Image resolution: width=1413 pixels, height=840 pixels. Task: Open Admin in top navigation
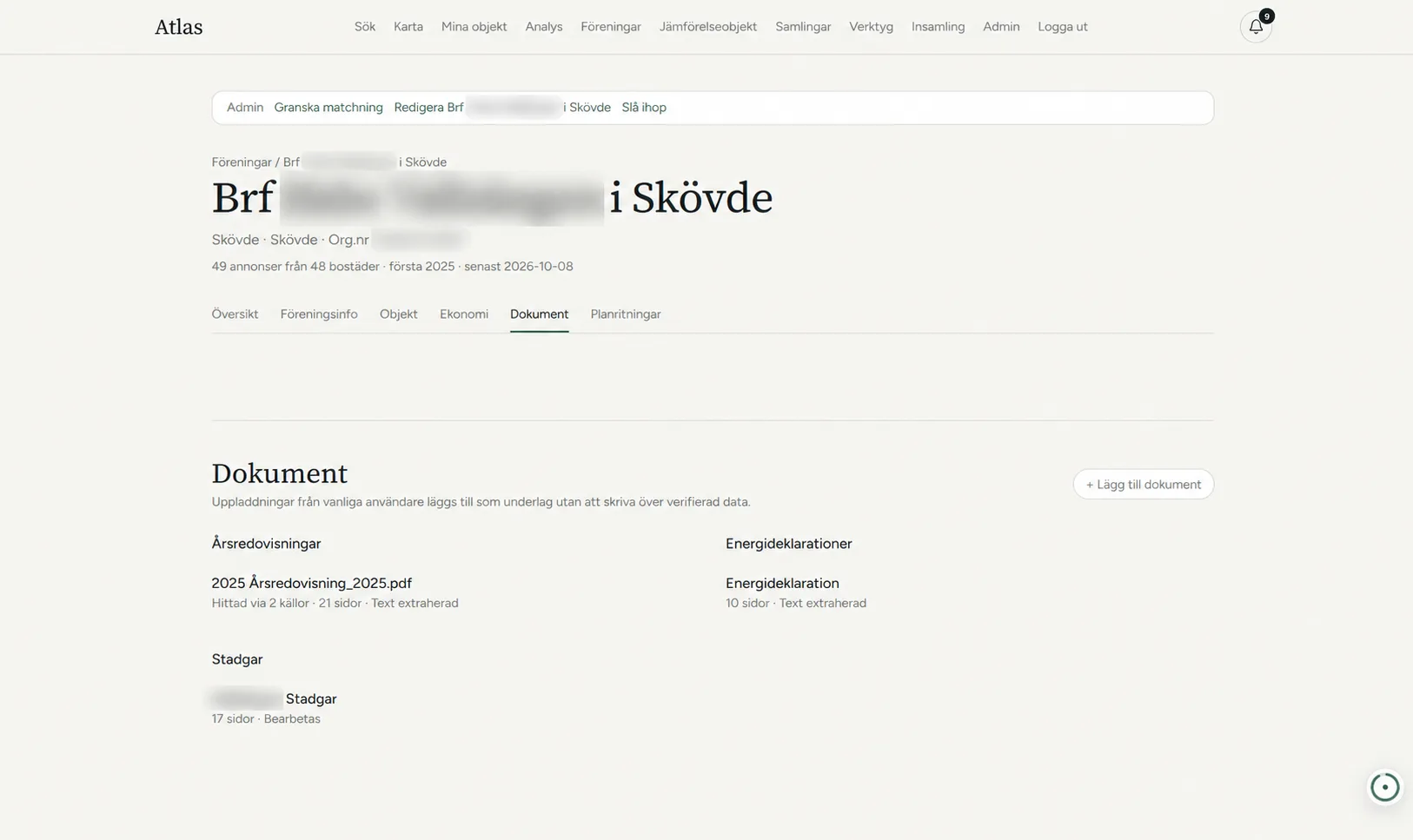point(1001,27)
